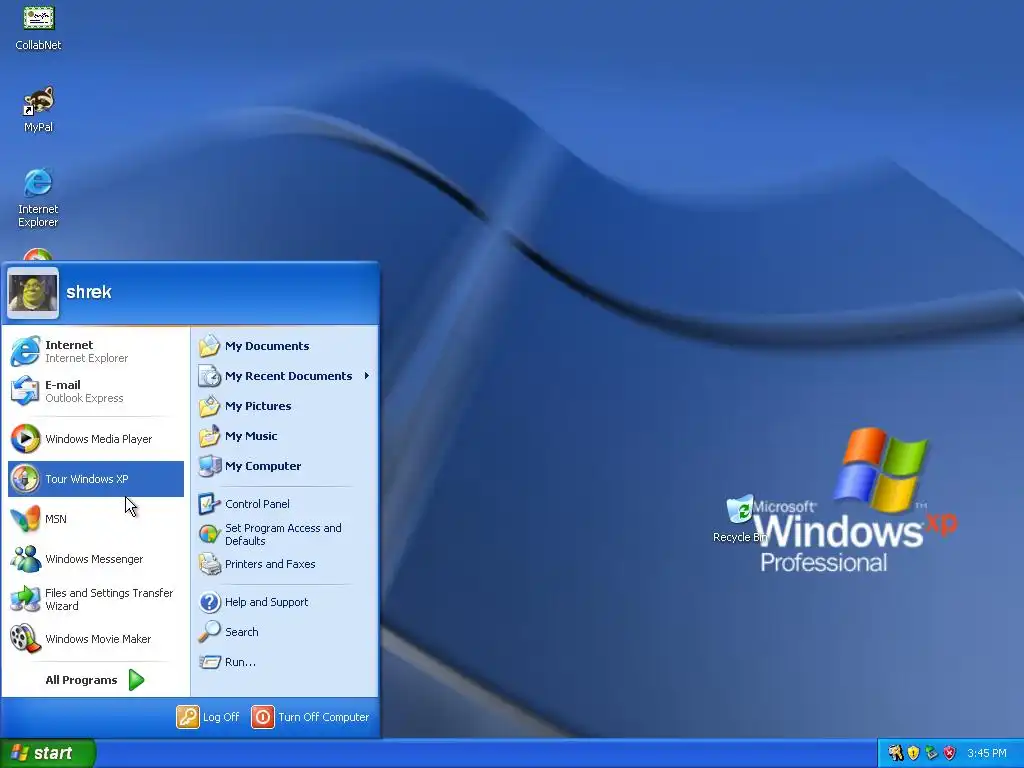Image resolution: width=1024 pixels, height=768 pixels.
Task: Click the red shield security alert tray icon
Action: coord(949,753)
